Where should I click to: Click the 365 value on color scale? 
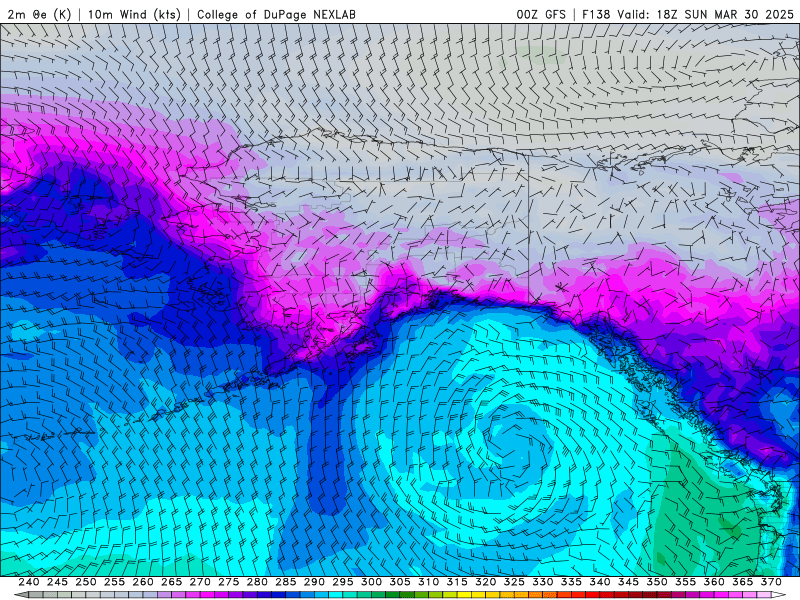point(743,582)
